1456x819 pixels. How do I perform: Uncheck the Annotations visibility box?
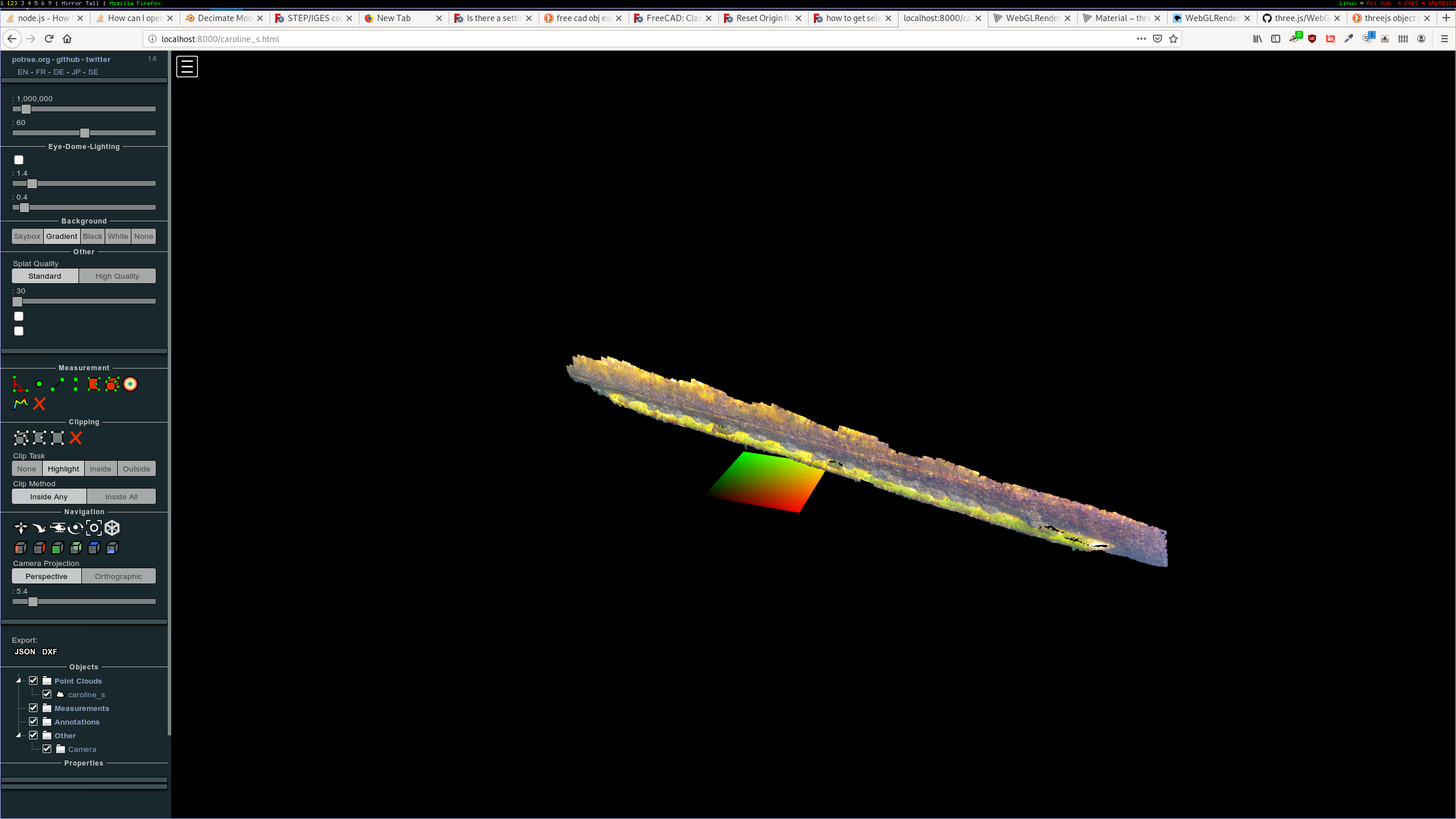34,721
